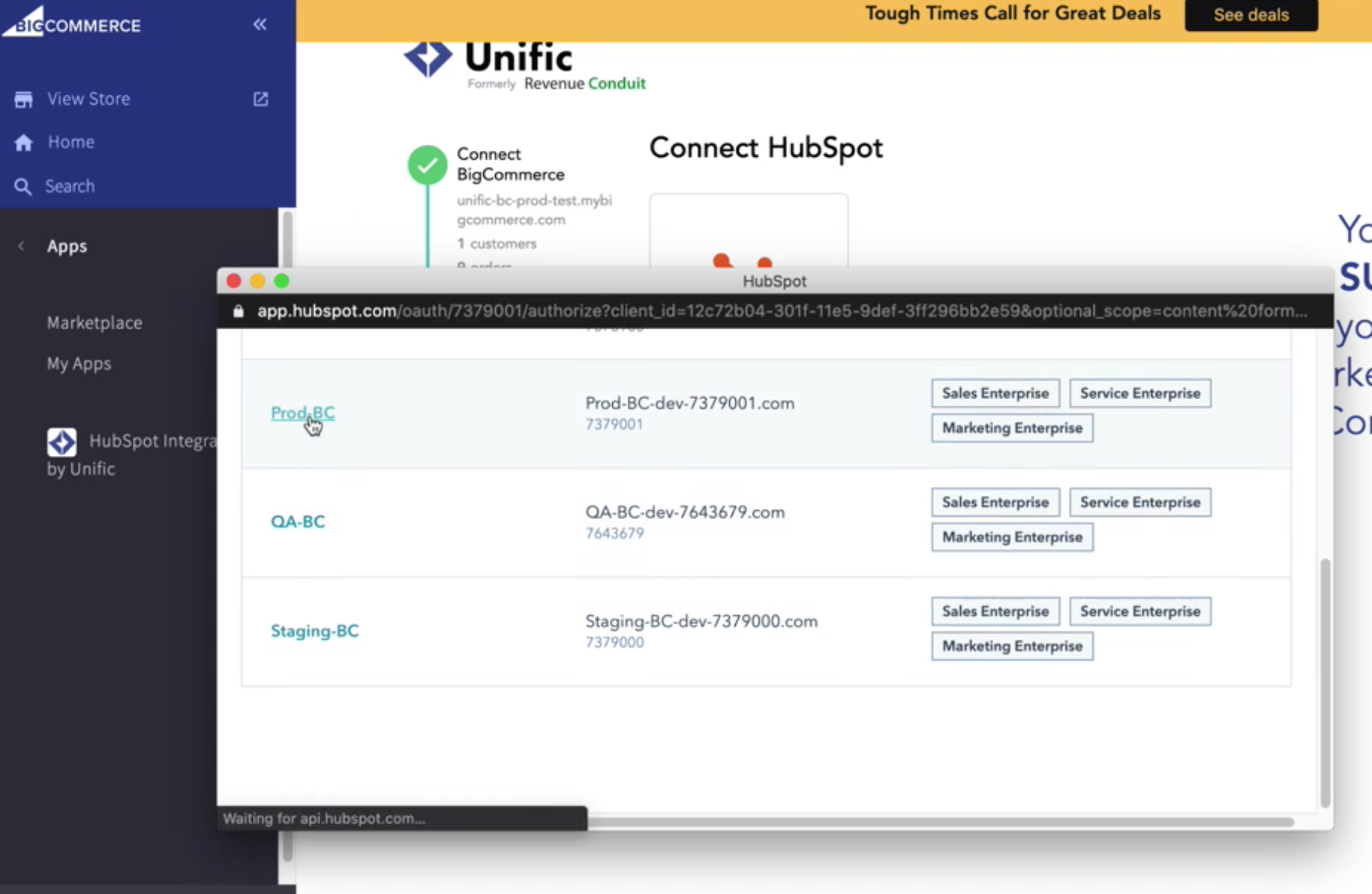Choose the QA-BC HubSpot account
The width and height of the screenshot is (1372, 894).
coord(298,521)
